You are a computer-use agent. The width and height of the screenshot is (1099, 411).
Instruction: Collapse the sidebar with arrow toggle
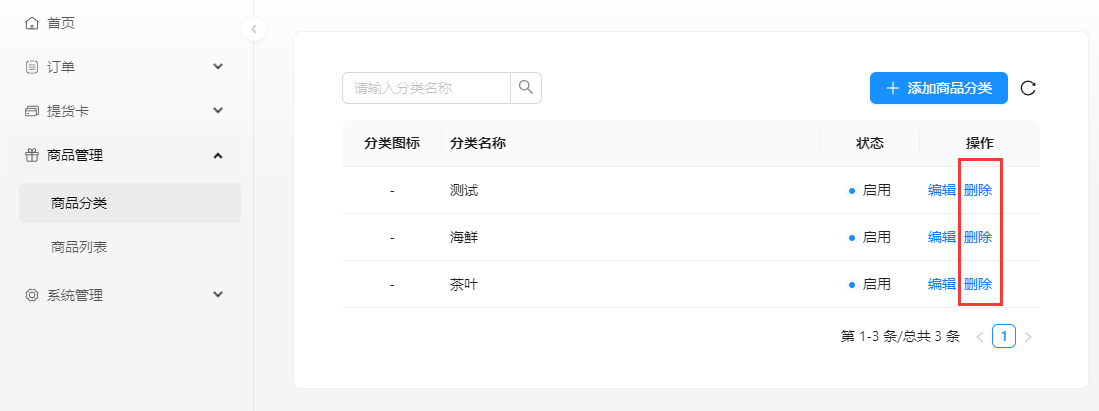pos(254,29)
